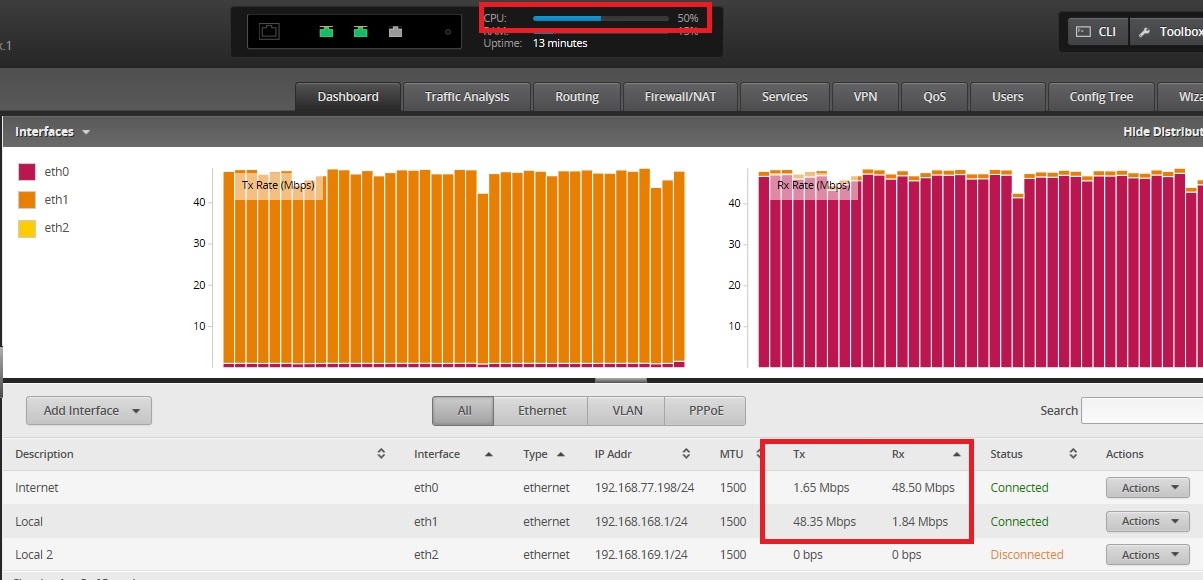Click the gray disconnected port icon
The height and width of the screenshot is (580, 1203).
pos(395,31)
